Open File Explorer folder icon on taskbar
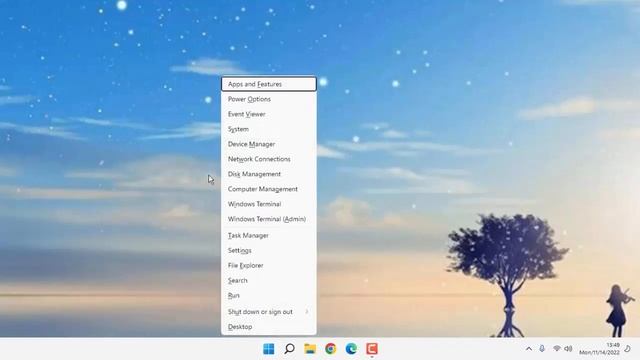The width and height of the screenshot is (640, 360). point(310,349)
